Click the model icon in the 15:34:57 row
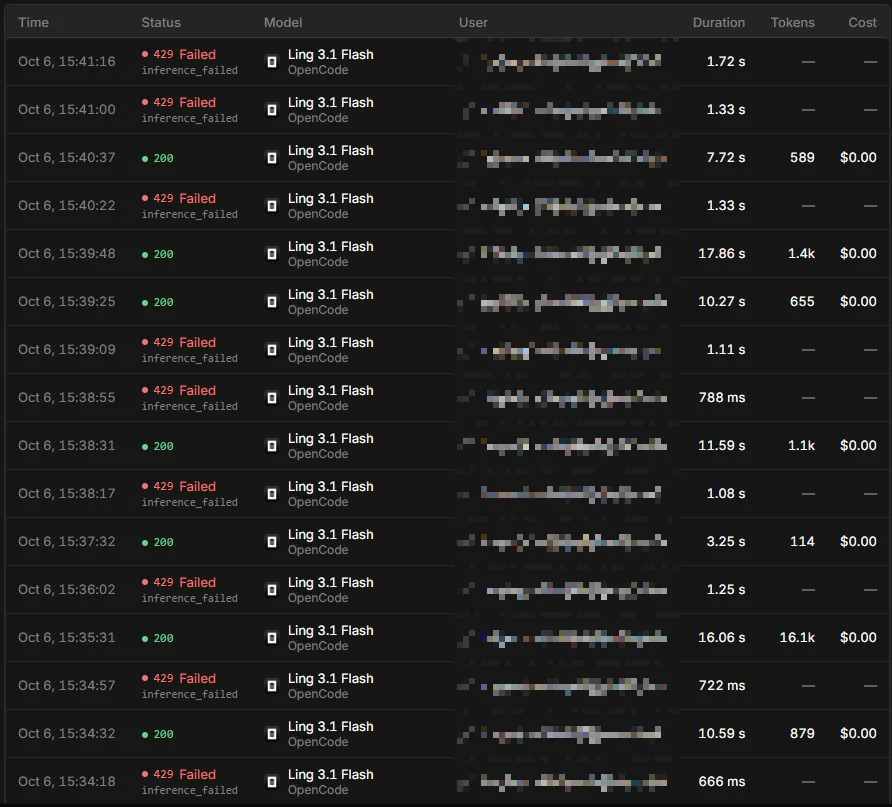The width and height of the screenshot is (892, 807). point(272,686)
